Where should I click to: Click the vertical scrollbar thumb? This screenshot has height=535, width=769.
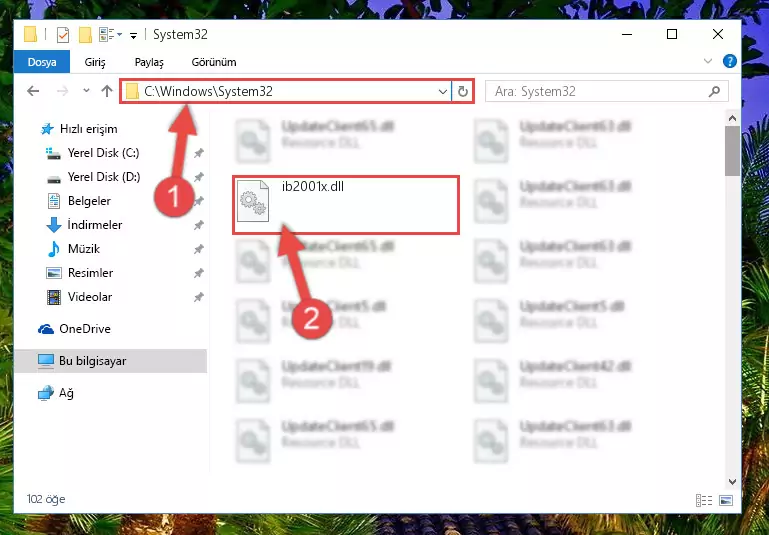(x=732, y=151)
